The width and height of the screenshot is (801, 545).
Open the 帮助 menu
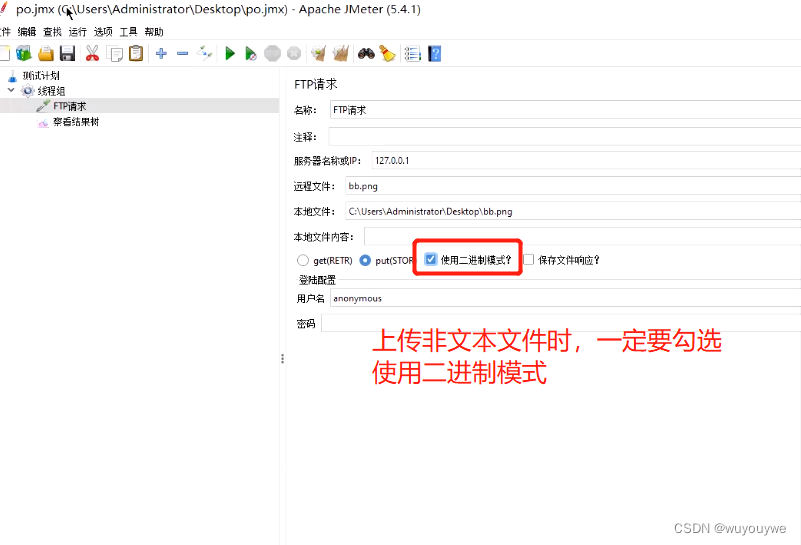pos(154,32)
